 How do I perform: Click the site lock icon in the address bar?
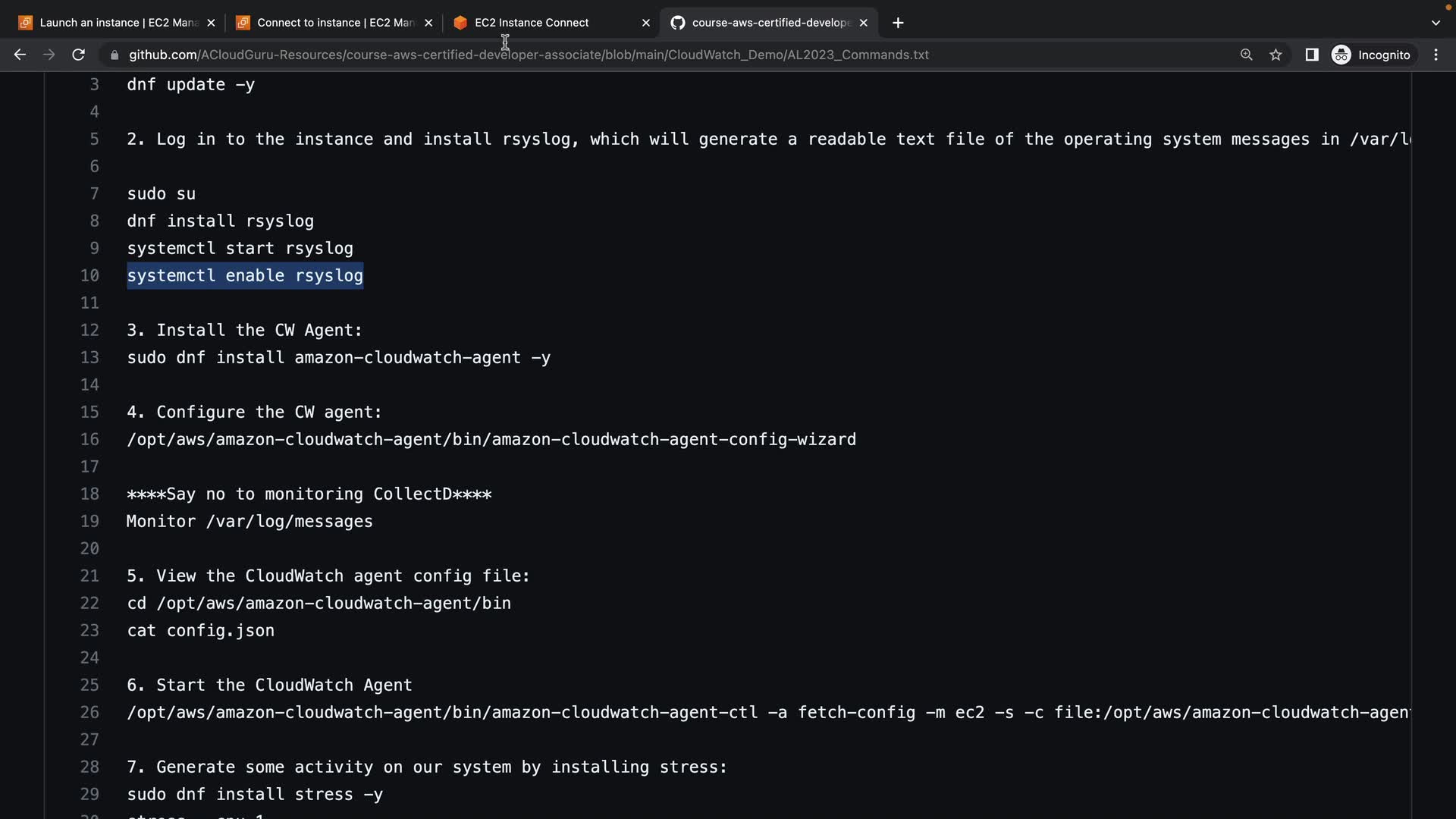pos(115,55)
